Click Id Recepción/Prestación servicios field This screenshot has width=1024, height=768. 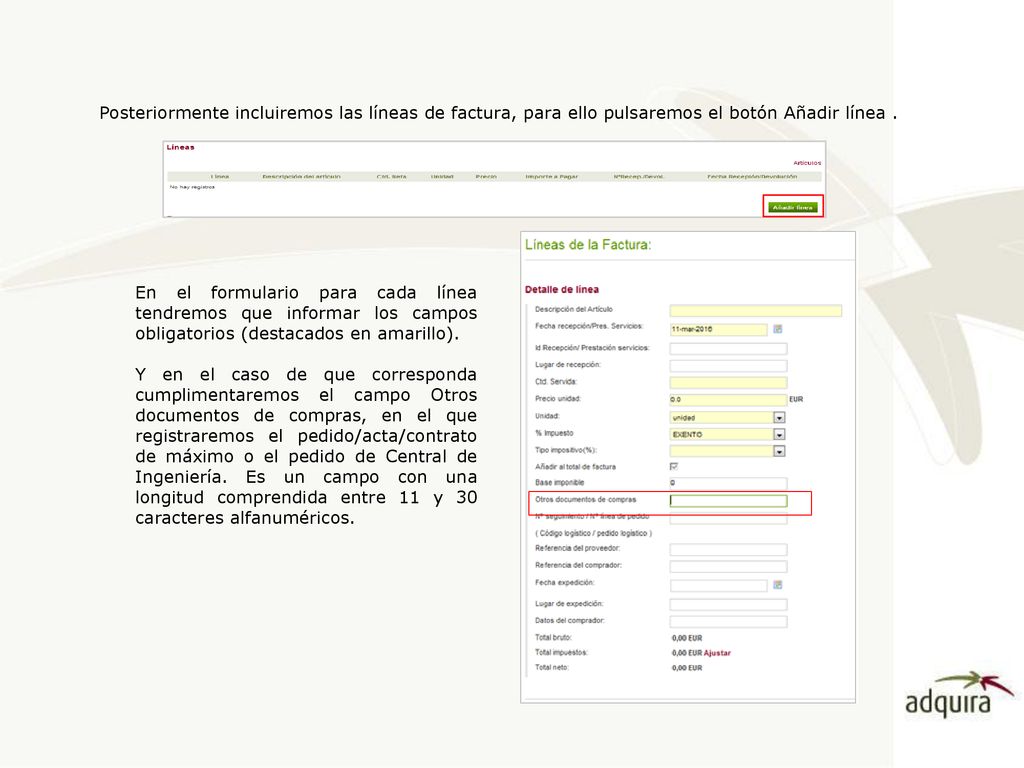(x=728, y=349)
